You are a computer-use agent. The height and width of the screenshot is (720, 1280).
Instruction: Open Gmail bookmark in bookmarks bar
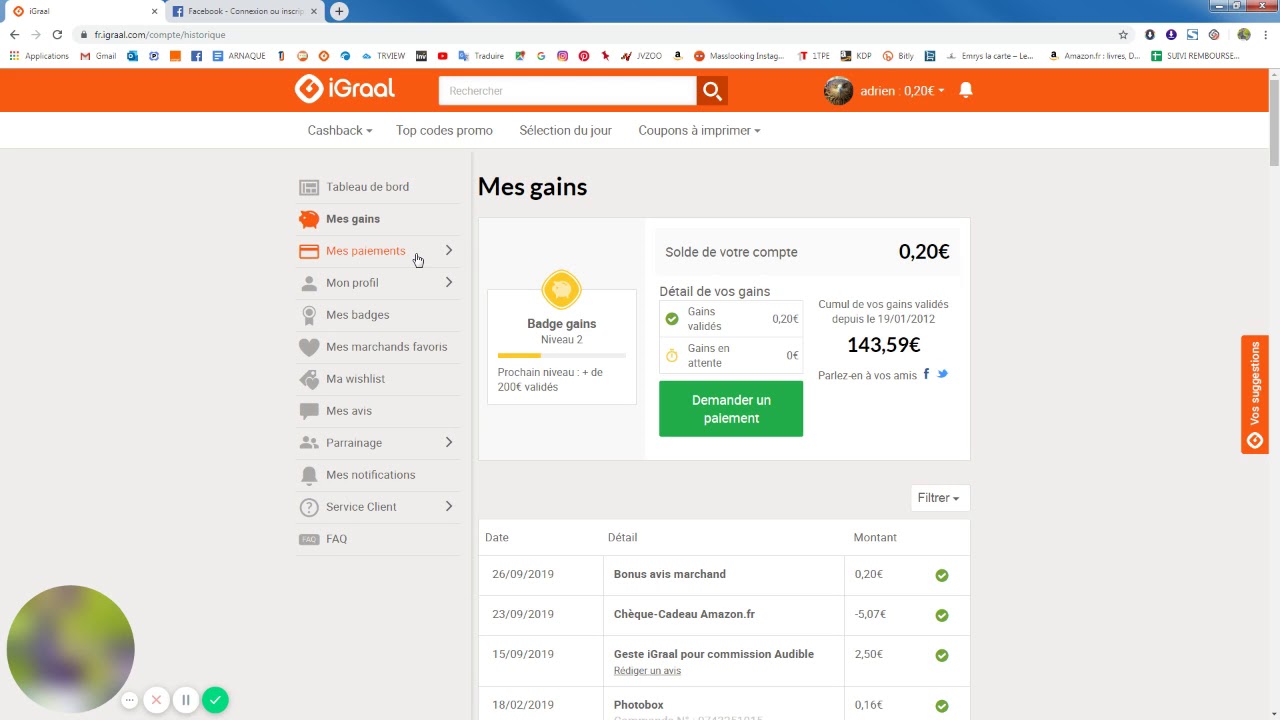point(98,56)
